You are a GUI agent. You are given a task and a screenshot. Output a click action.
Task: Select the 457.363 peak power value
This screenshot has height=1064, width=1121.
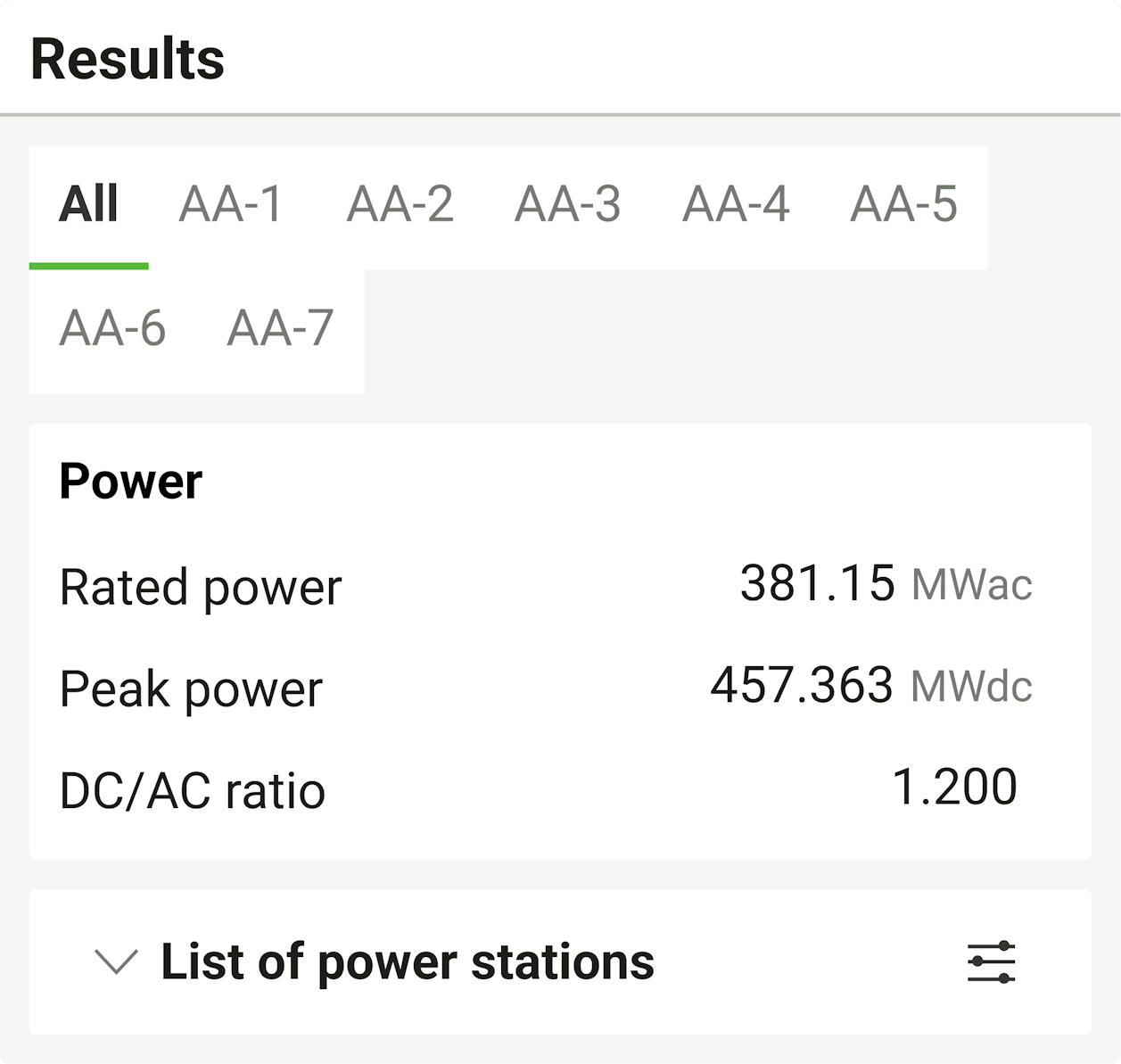pyautogui.click(x=801, y=686)
